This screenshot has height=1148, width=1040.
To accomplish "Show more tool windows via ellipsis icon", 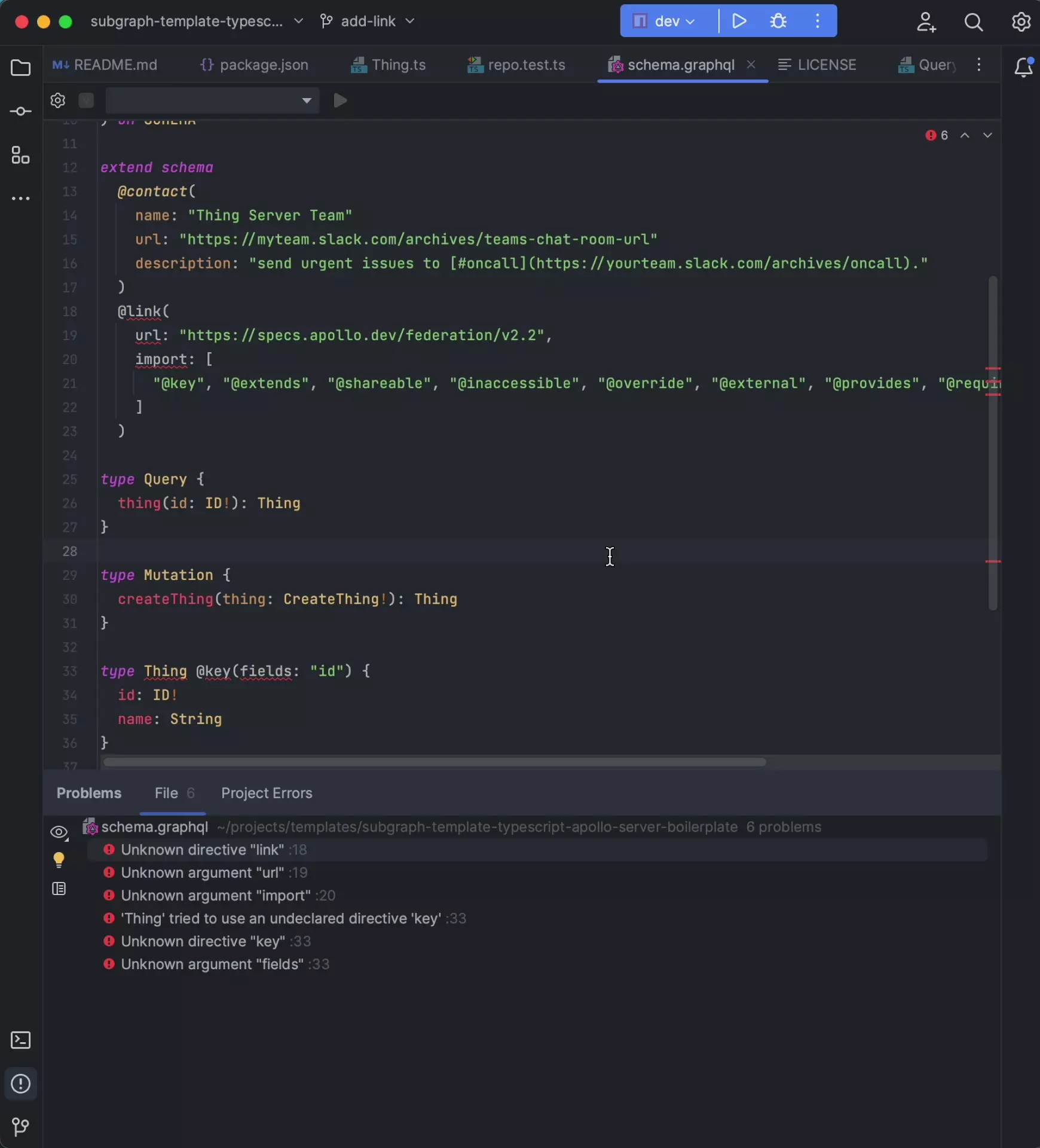I will pos(21,199).
